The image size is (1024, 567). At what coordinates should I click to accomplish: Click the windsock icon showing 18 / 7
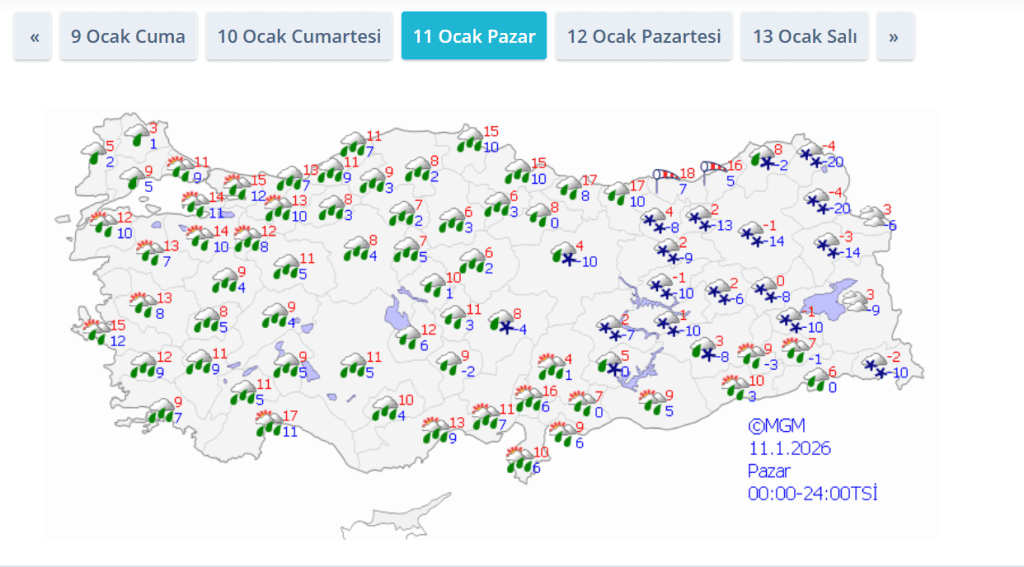pos(667,178)
